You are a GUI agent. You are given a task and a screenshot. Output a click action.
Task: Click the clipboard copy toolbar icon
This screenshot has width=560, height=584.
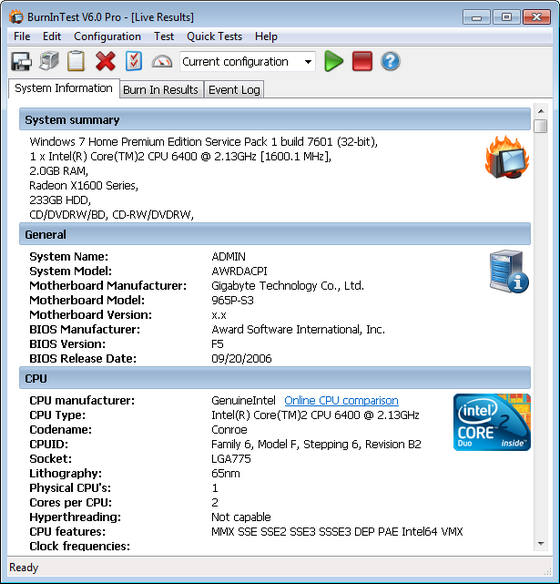tap(76, 61)
